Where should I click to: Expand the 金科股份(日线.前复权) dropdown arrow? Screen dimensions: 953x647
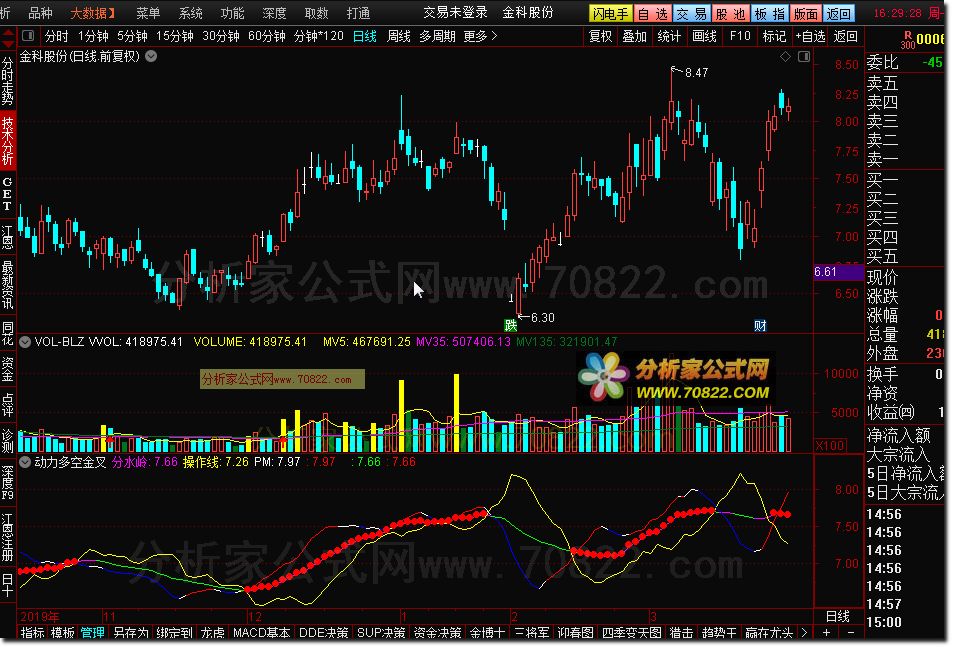point(151,56)
